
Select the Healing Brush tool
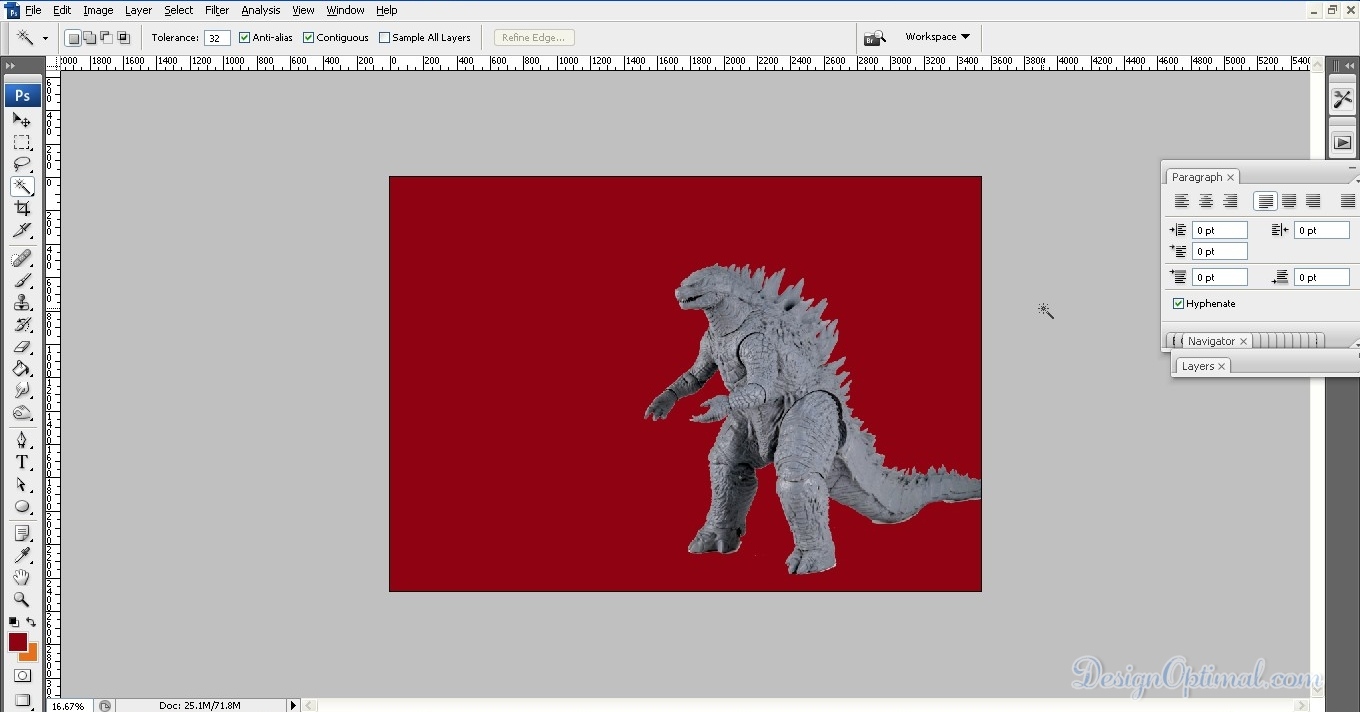pos(22,259)
